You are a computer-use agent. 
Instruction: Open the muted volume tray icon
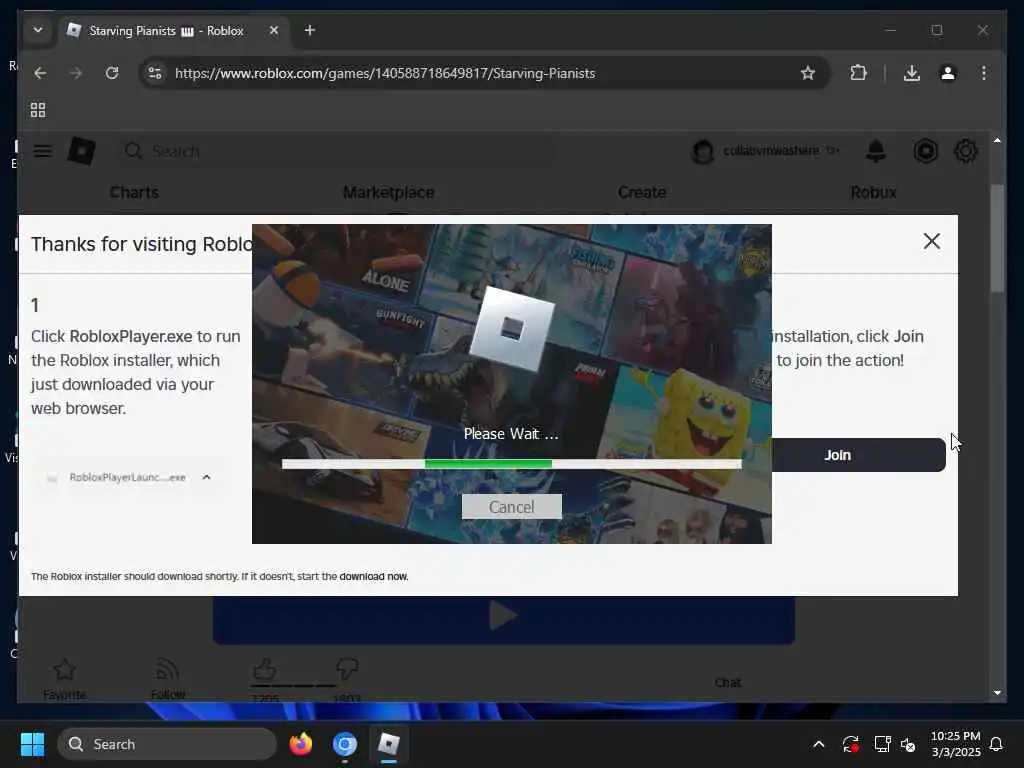pos(908,744)
